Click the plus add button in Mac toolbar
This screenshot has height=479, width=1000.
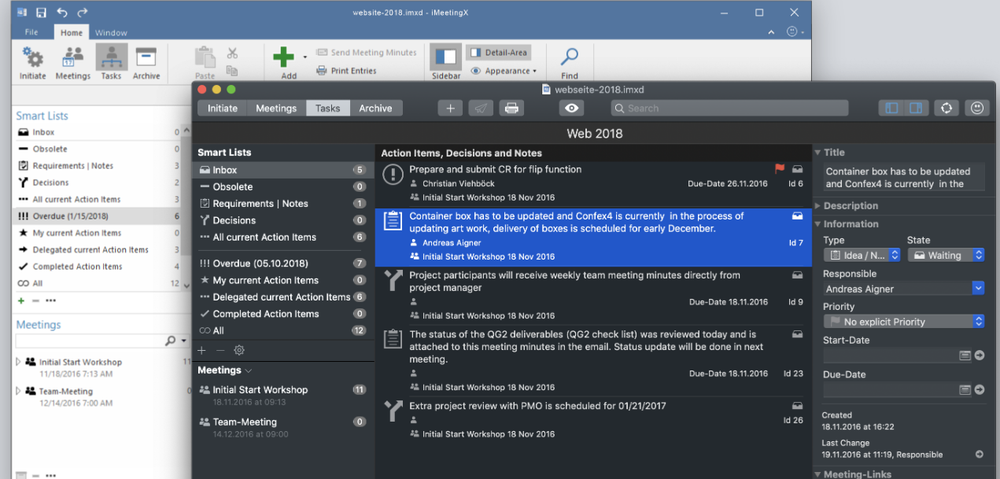pos(450,108)
